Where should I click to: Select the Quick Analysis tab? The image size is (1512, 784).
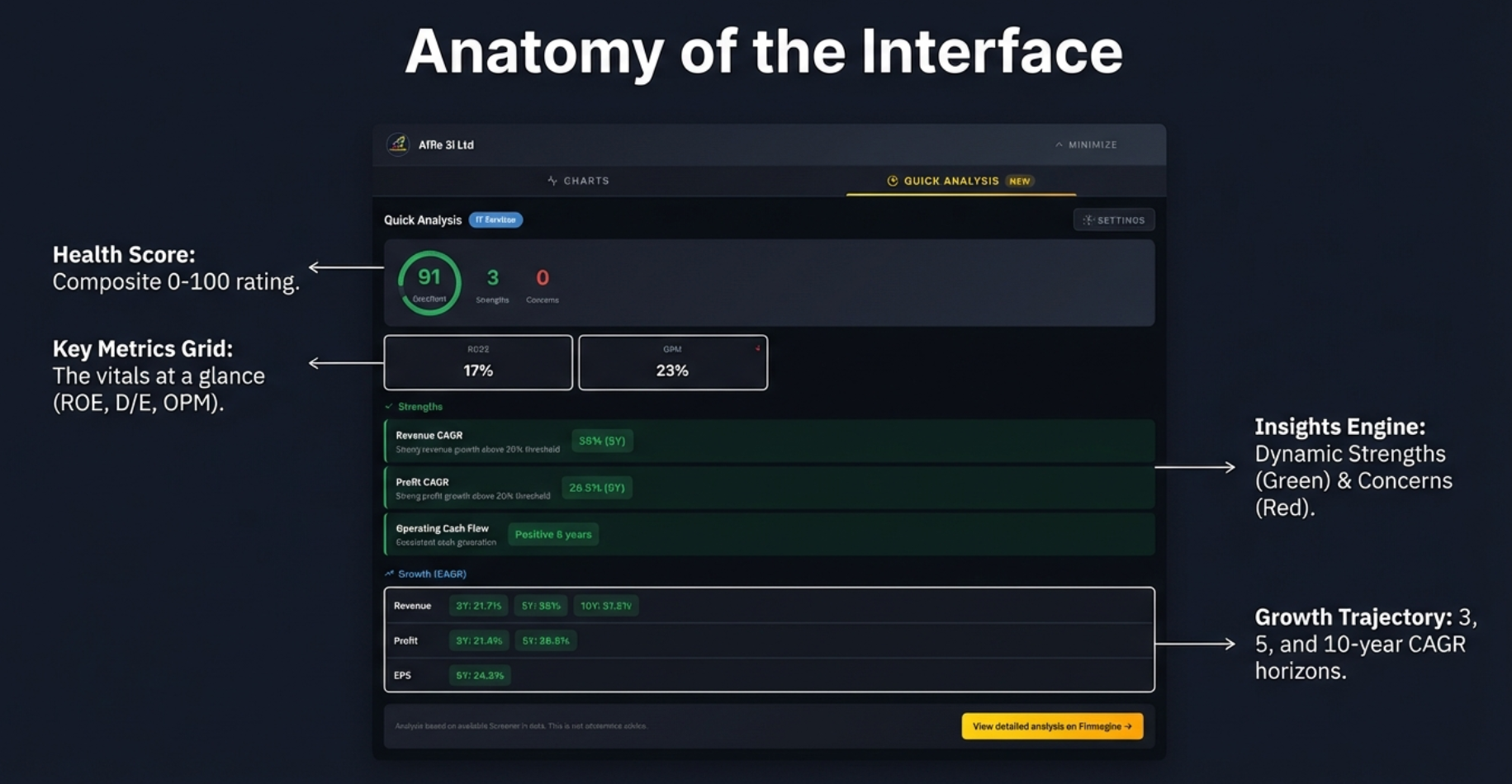(951, 181)
